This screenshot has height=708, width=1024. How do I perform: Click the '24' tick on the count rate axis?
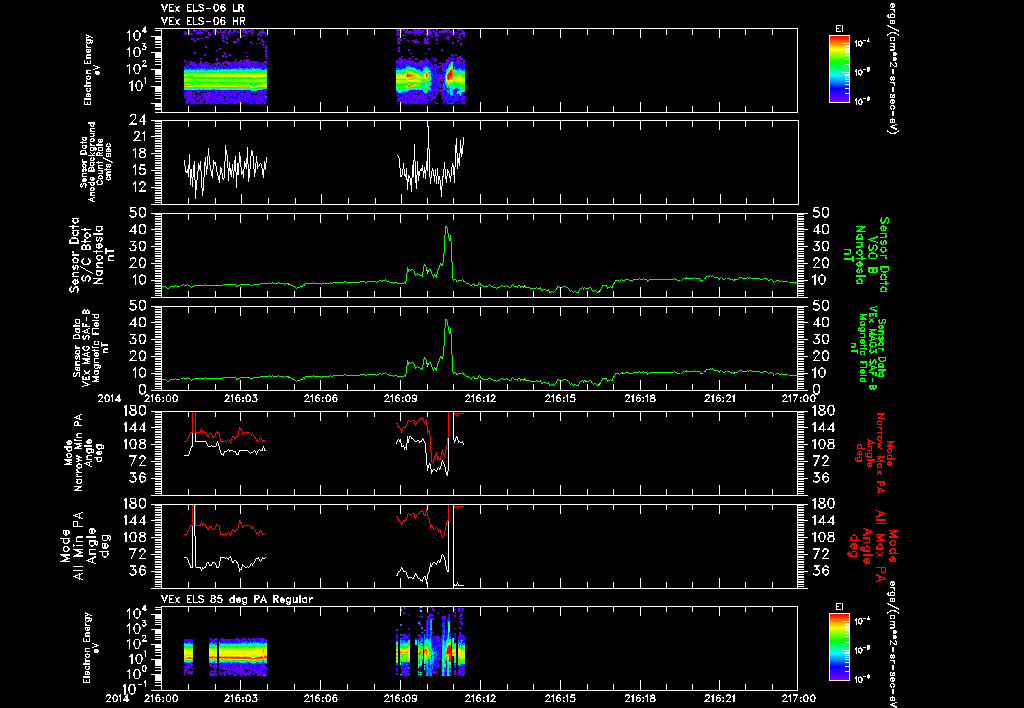pos(138,120)
